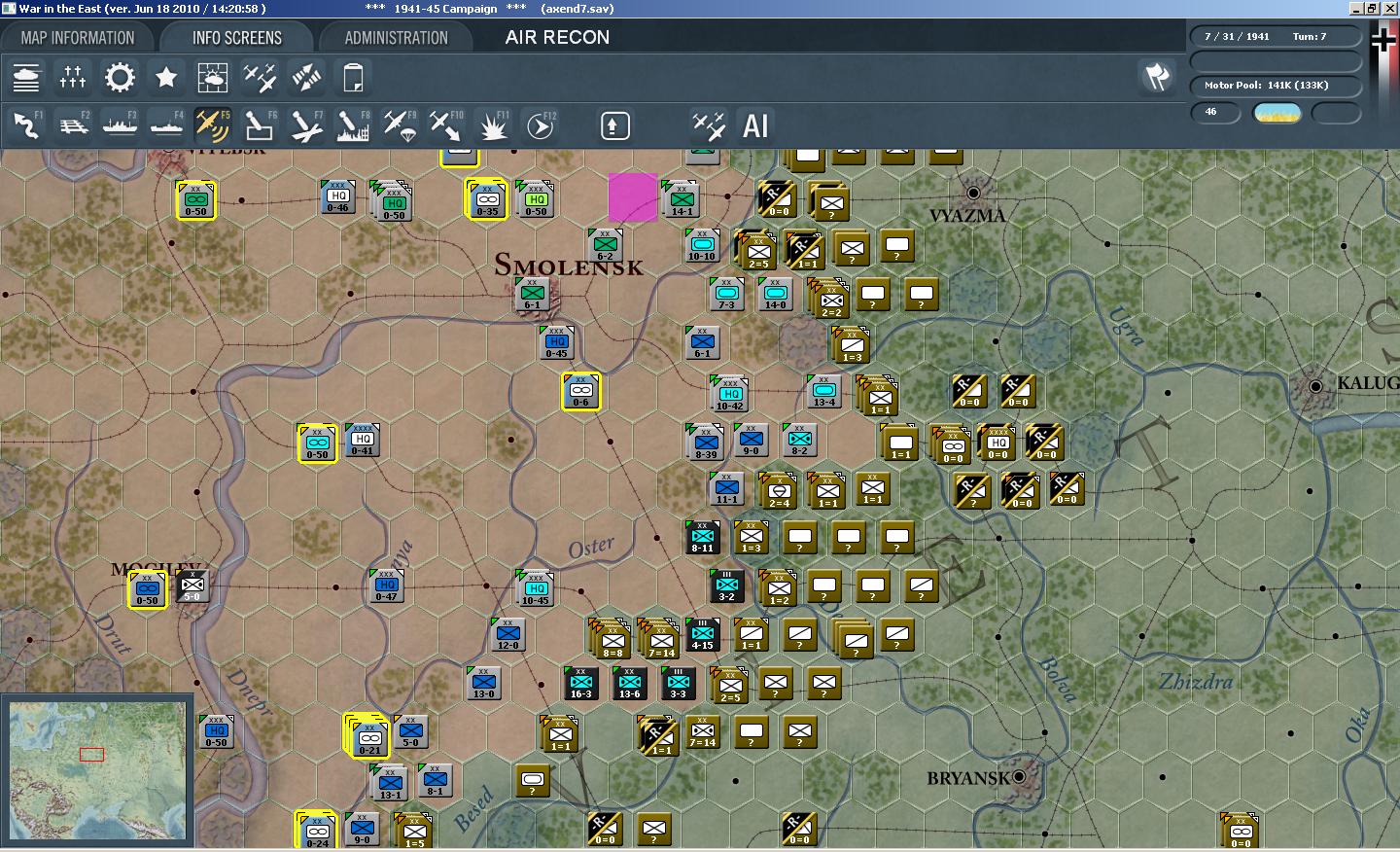Select the F10 air transfer mode icon
The image size is (1400, 852).
446,125
